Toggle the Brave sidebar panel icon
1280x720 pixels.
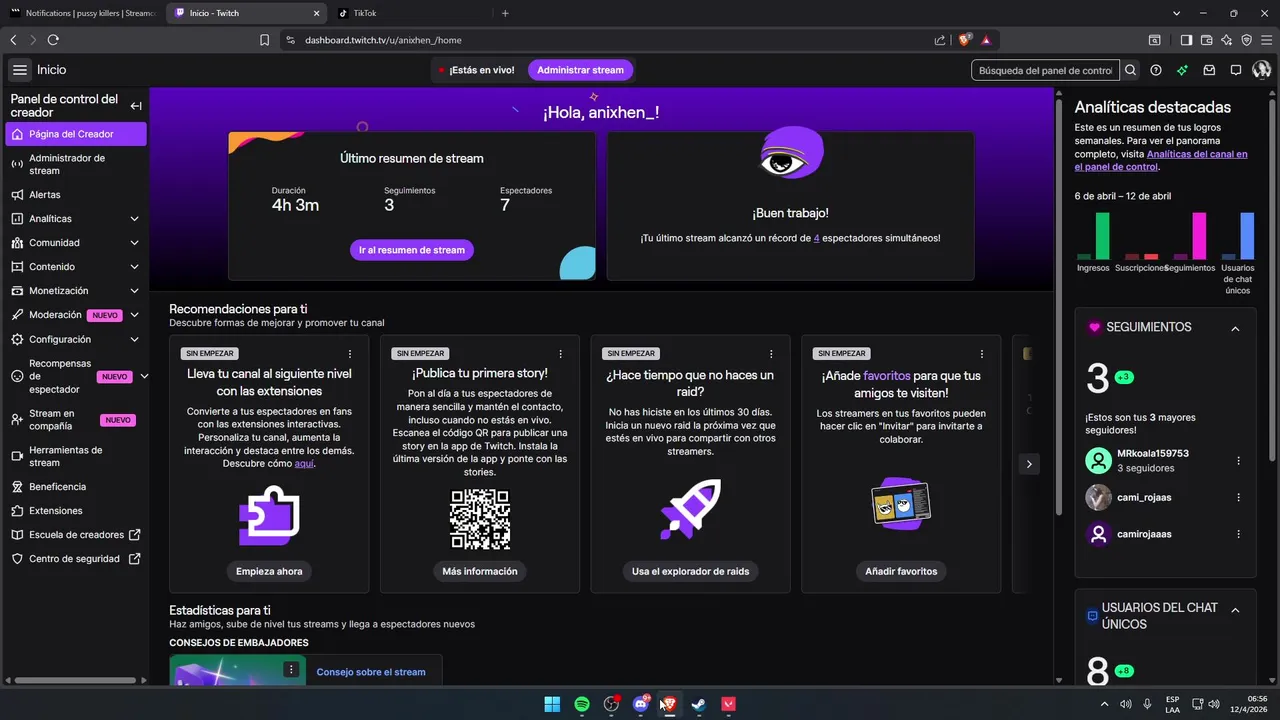(x=1186, y=40)
